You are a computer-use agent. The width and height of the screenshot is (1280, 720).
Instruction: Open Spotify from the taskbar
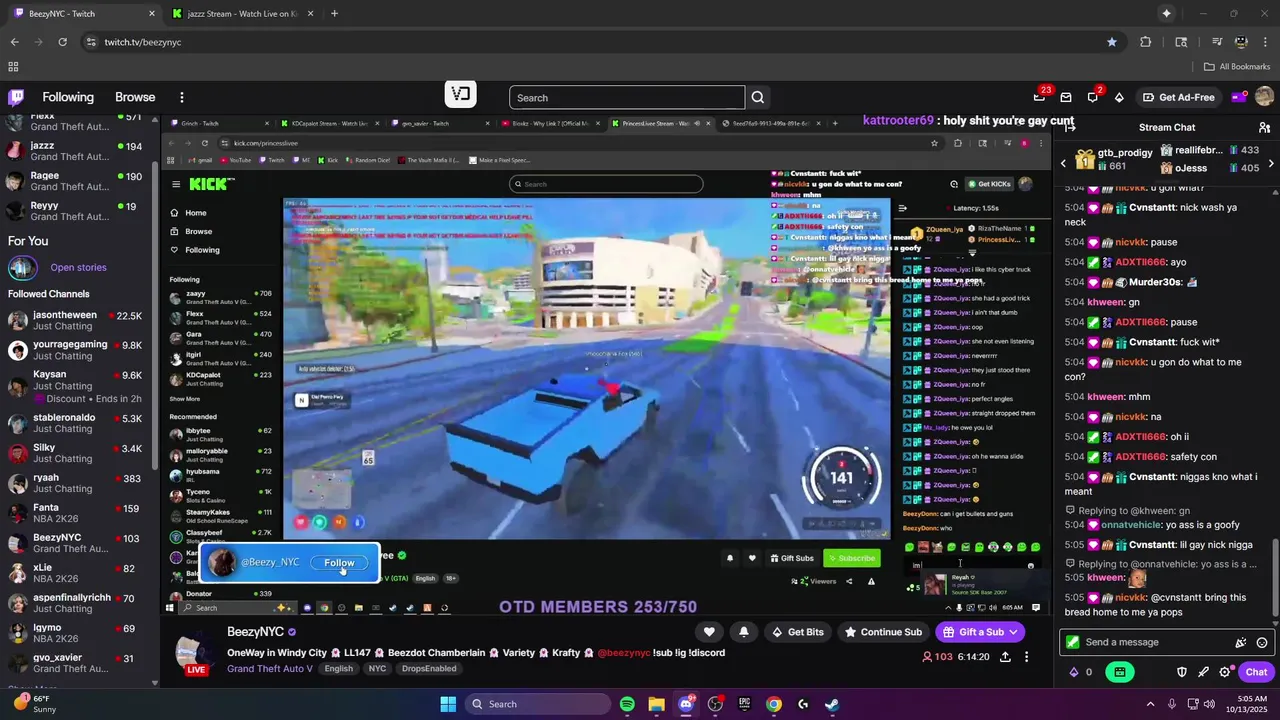[627, 704]
